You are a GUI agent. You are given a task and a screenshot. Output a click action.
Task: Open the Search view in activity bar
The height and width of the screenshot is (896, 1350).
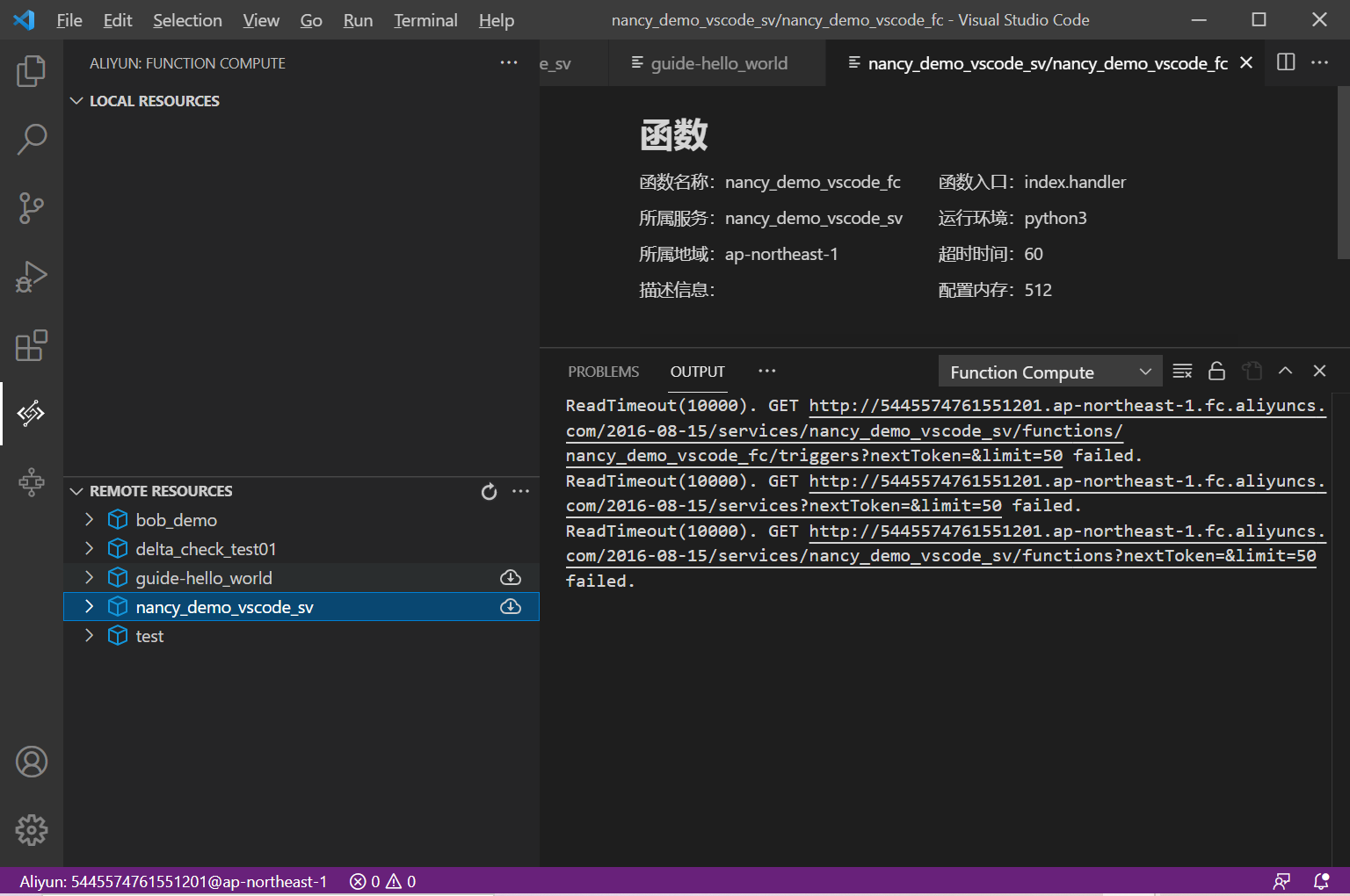point(32,140)
